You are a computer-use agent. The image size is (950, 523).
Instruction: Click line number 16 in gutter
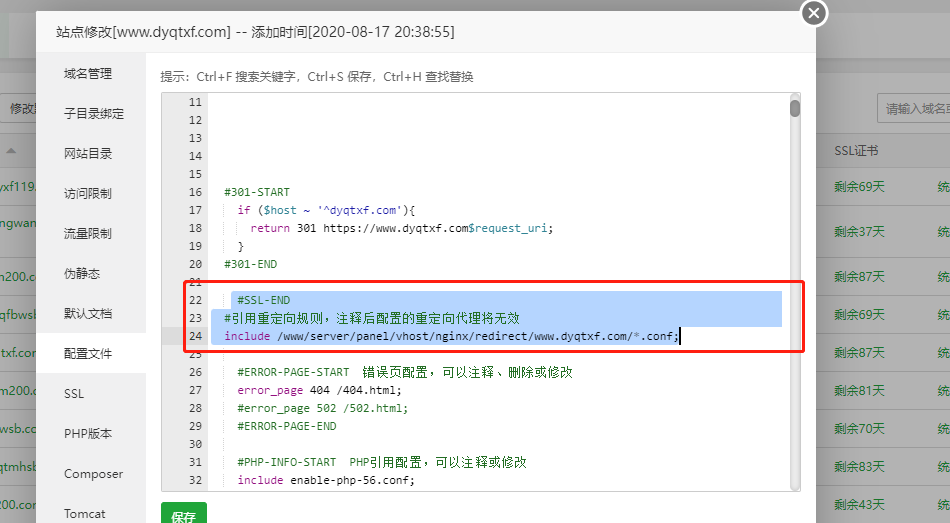click(195, 192)
